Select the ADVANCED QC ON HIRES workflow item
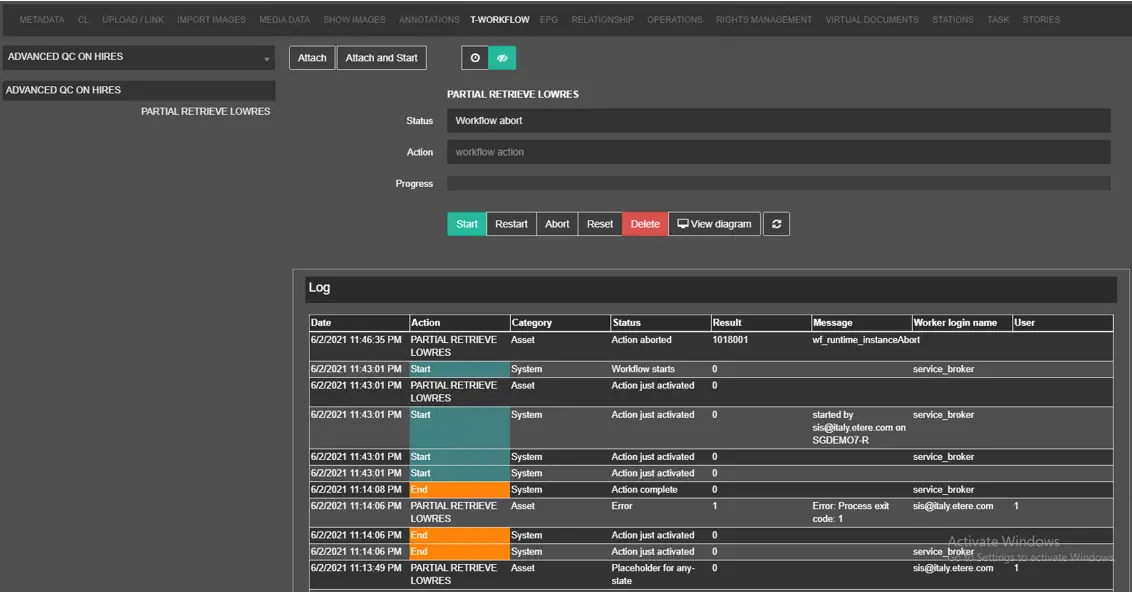 [139, 90]
